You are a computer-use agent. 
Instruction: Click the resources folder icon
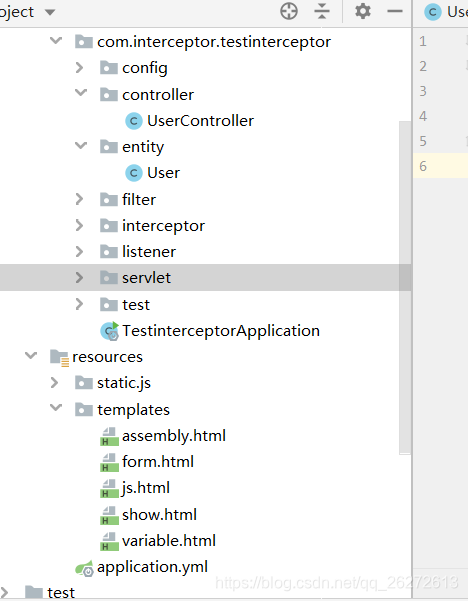pos(59,358)
